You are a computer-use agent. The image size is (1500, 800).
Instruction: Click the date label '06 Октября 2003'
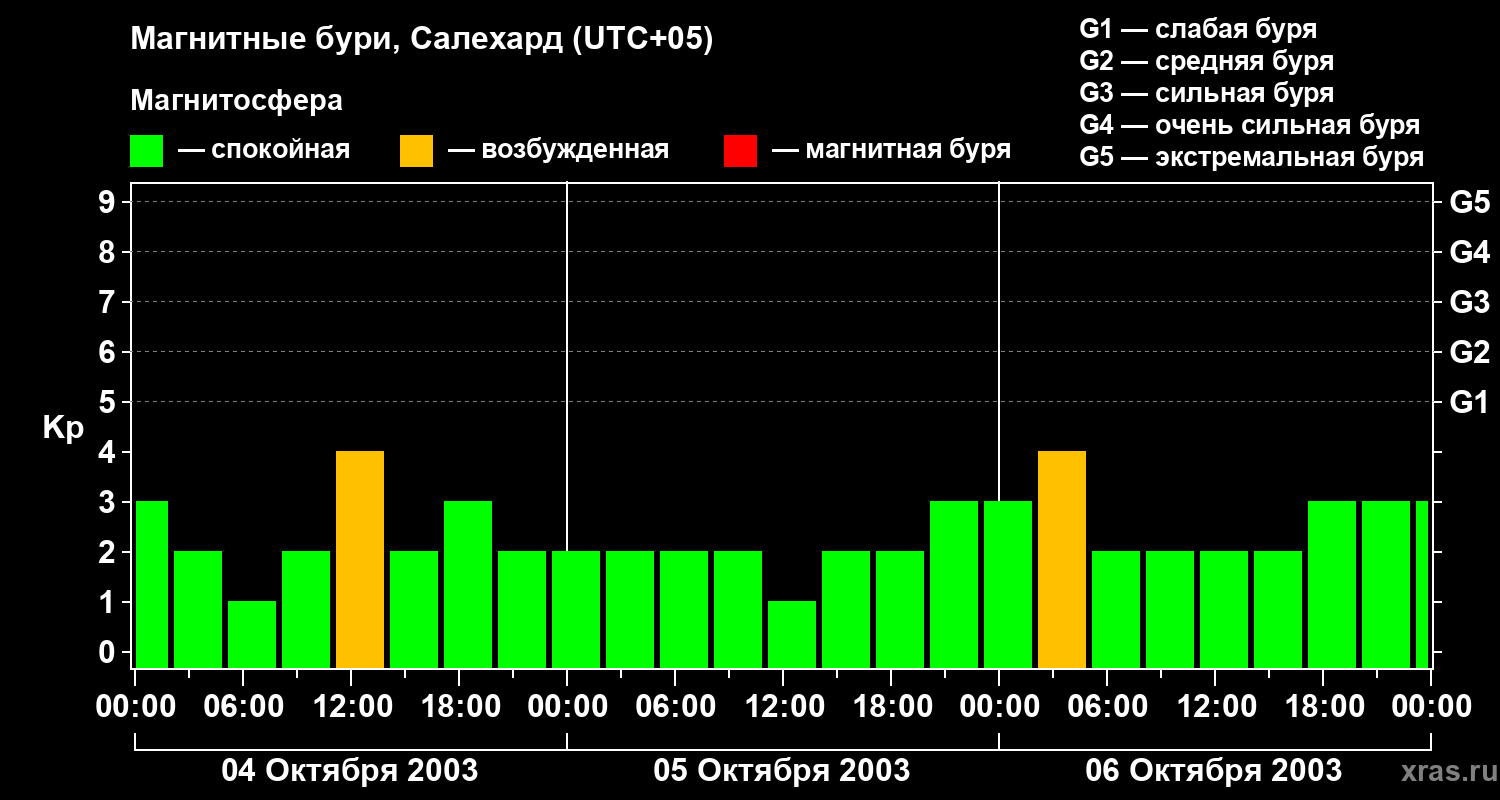tap(1214, 771)
